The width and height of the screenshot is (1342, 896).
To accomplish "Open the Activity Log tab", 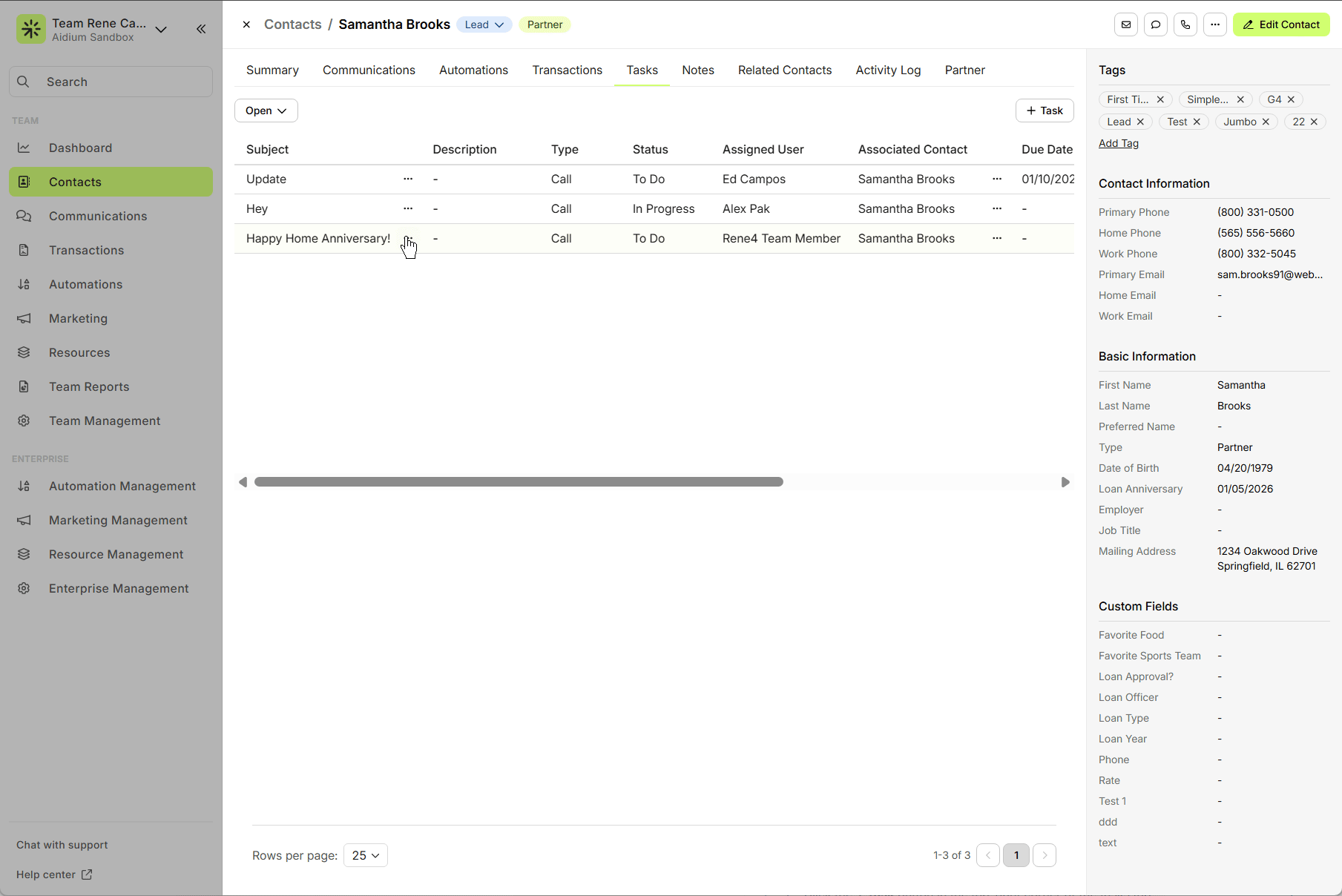I will pos(887,70).
